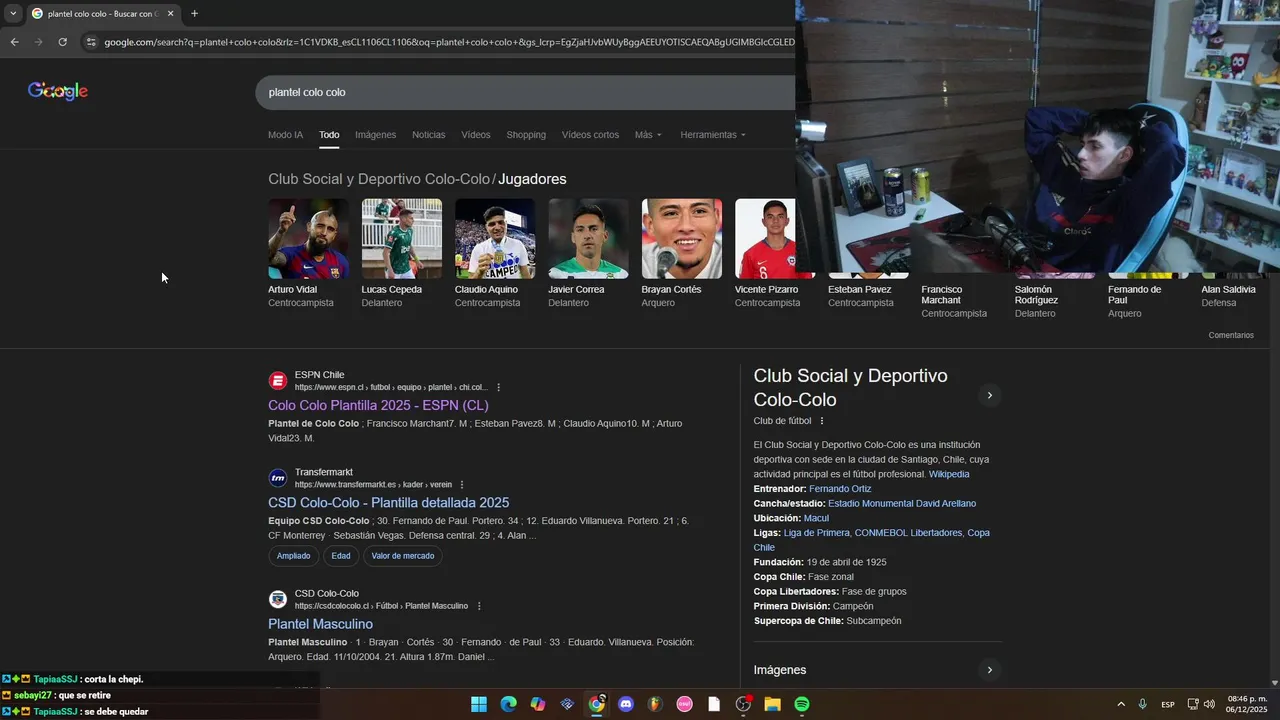Click Fernando Ortiz coach link
The image size is (1280, 720).
tap(840, 489)
